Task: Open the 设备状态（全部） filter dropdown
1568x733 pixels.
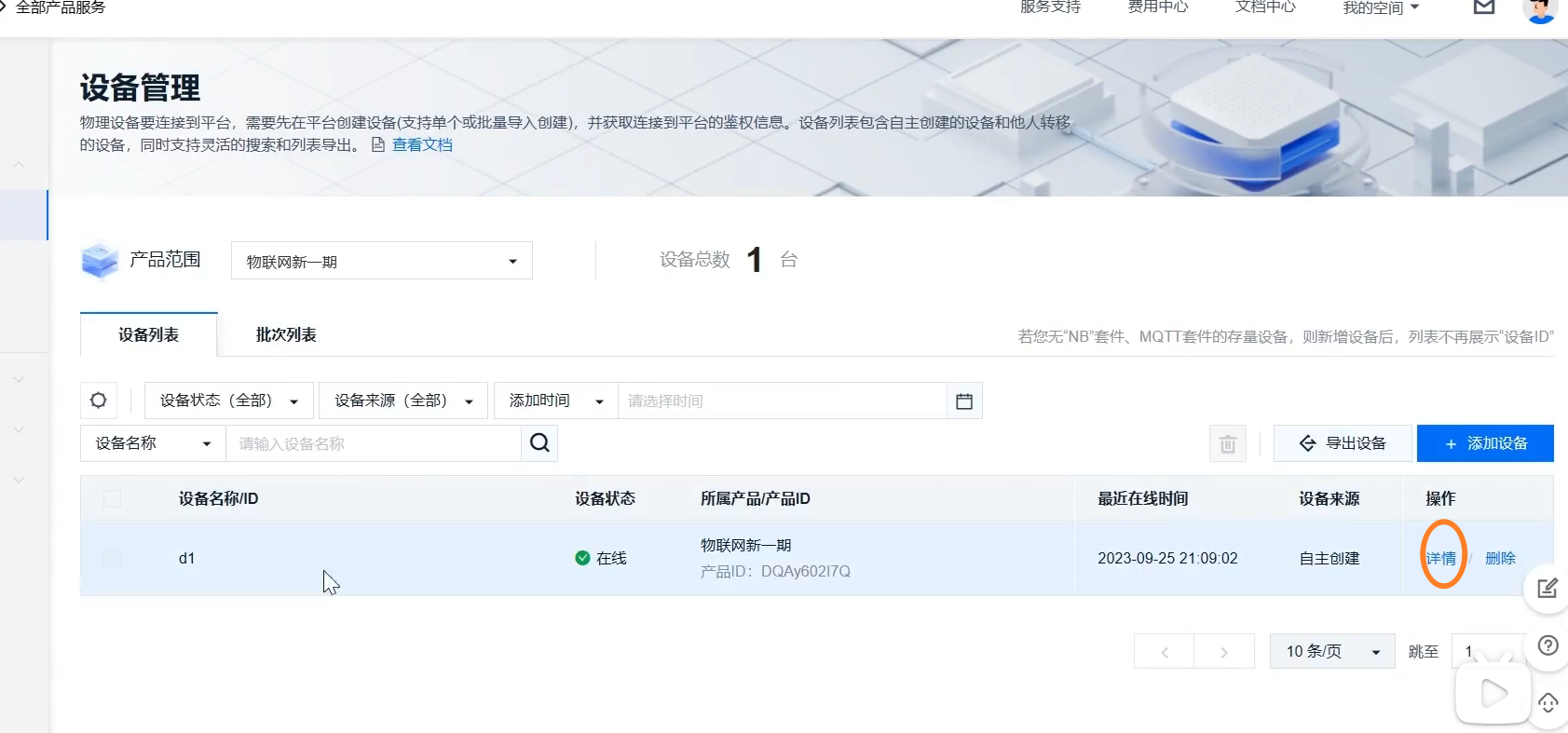Action: pyautogui.click(x=229, y=400)
